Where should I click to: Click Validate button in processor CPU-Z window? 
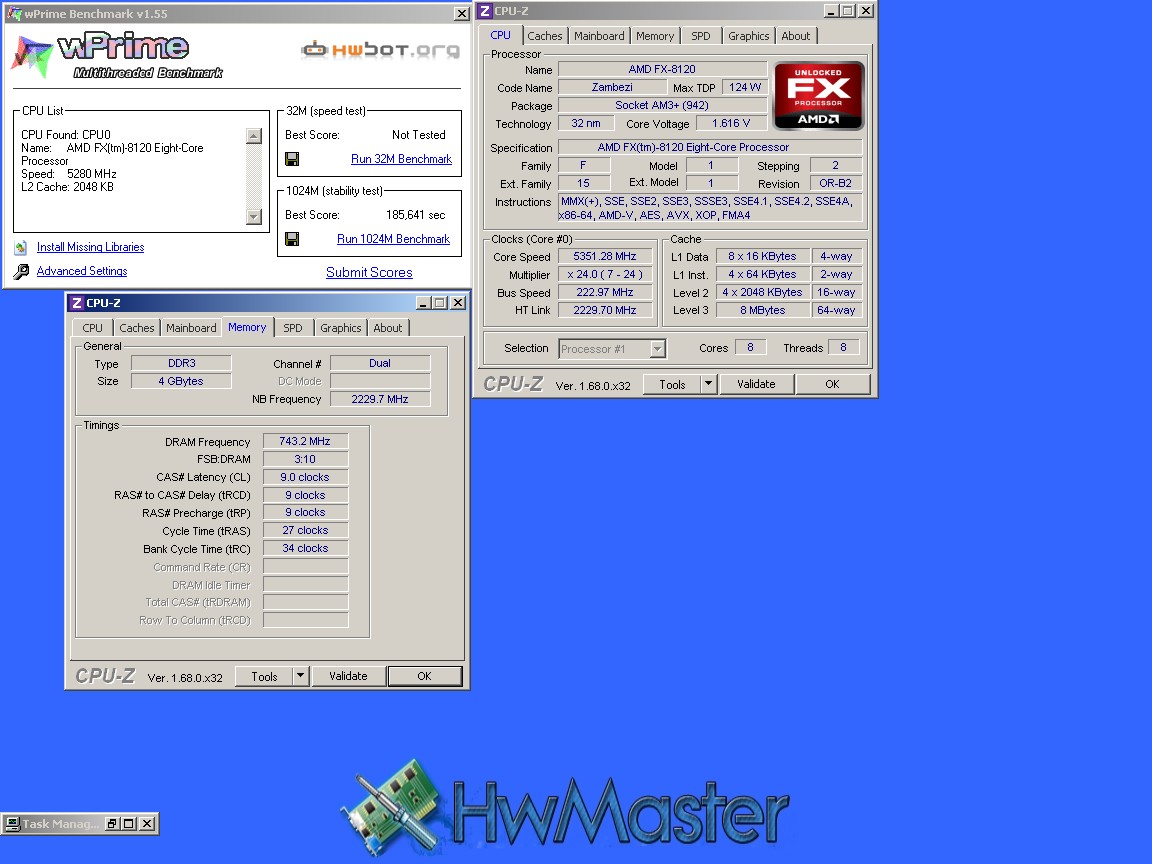[756, 384]
